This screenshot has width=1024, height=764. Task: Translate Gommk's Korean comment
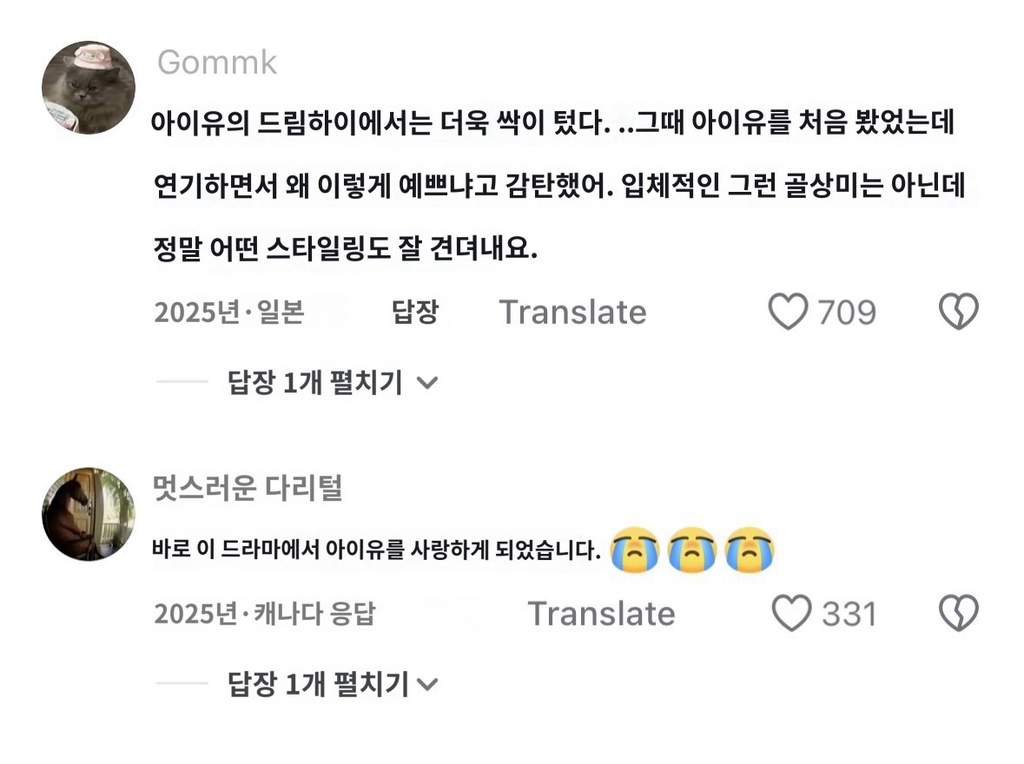[x=573, y=312]
